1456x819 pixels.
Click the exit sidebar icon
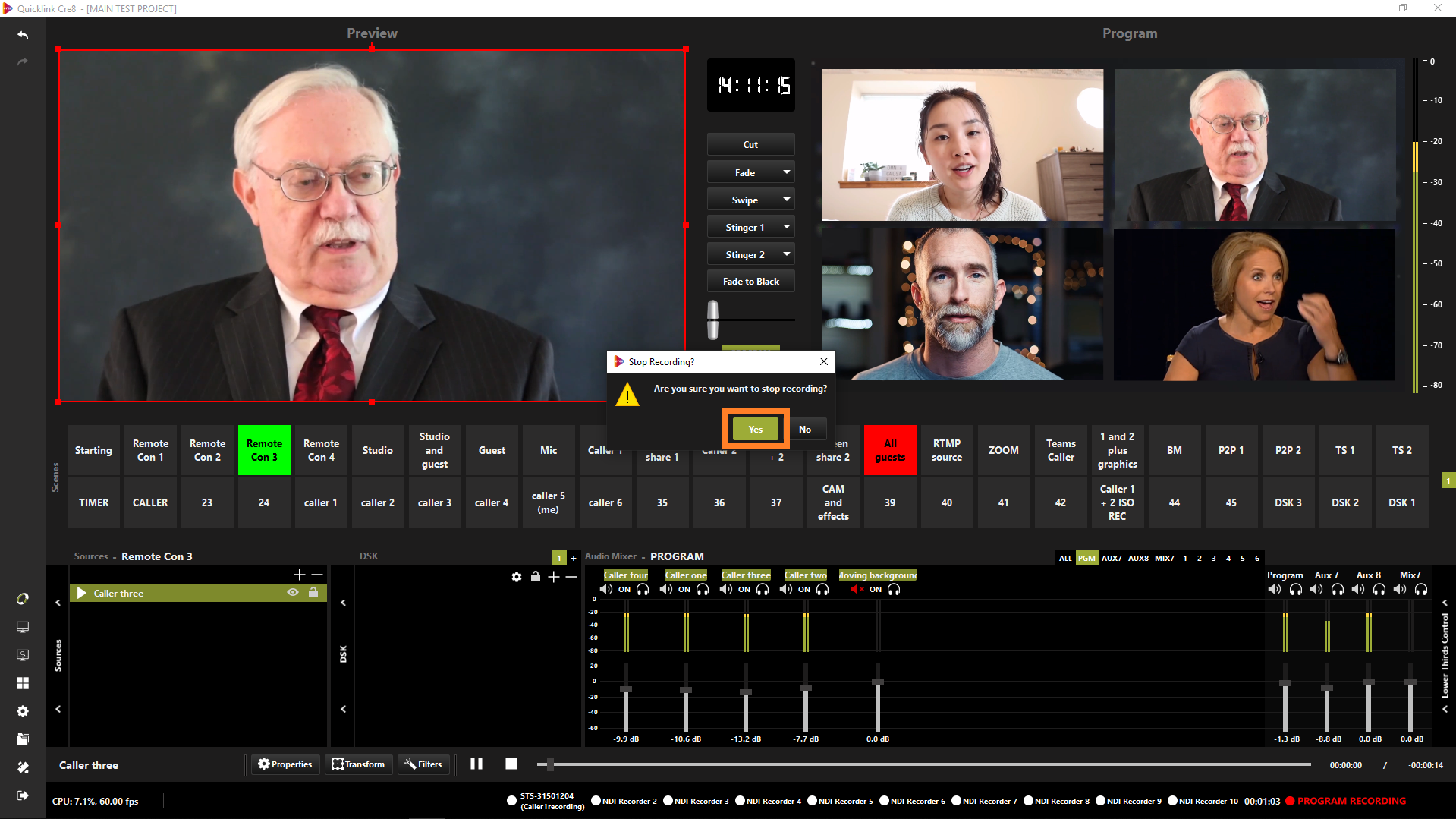[23, 795]
